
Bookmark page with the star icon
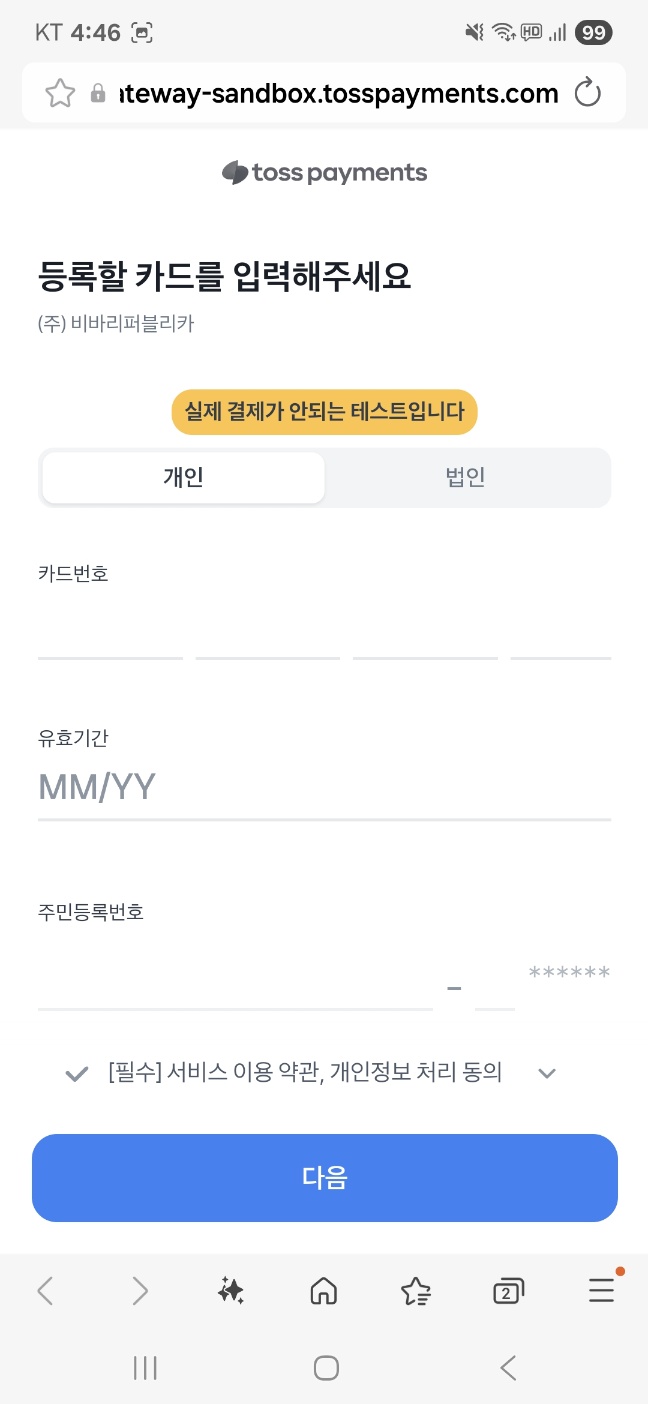(60, 94)
